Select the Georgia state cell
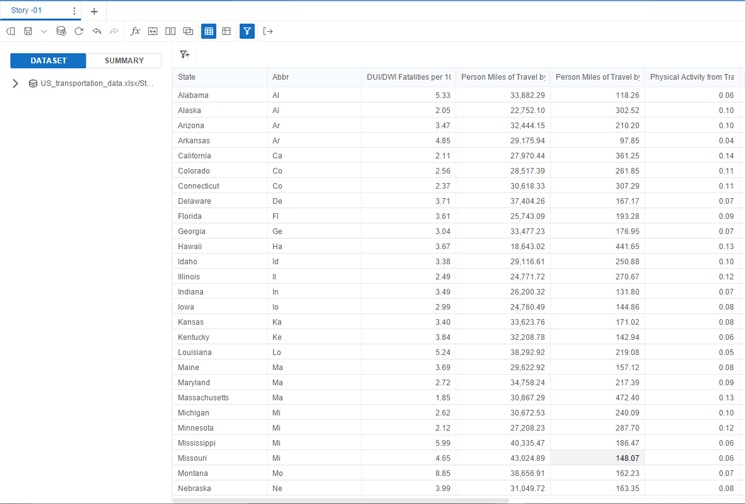This screenshot has width=745, height=504. (x=220, y=231)
